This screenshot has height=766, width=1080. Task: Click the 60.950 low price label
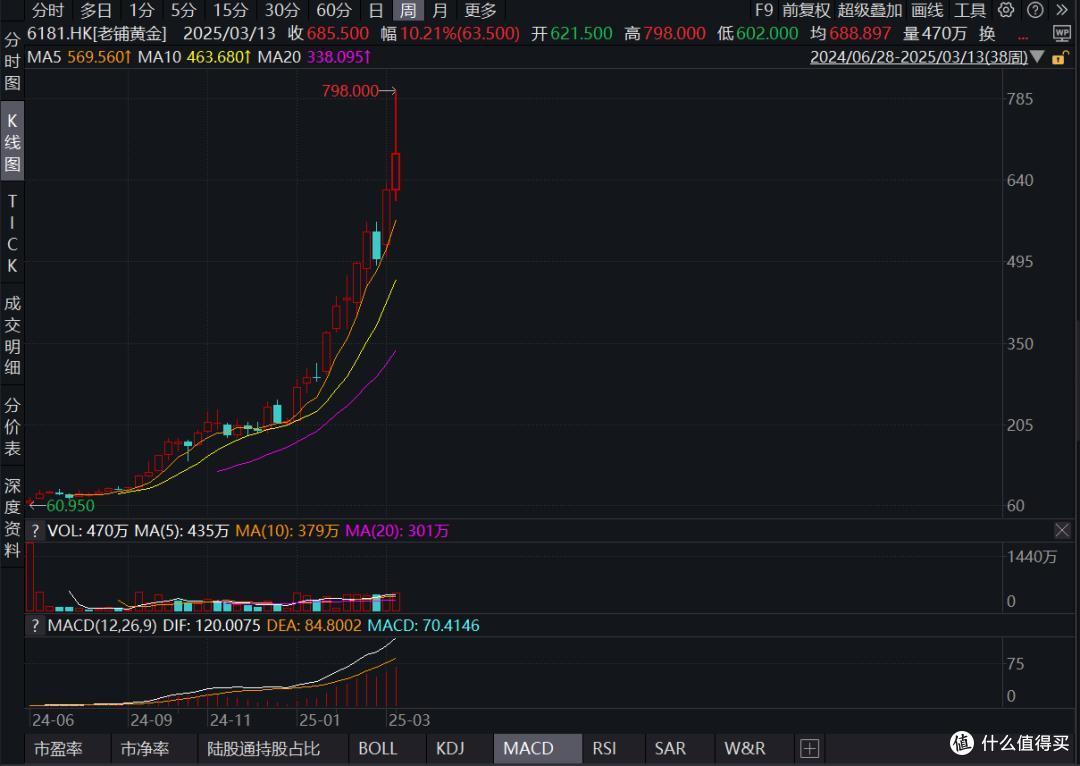tap(70, 506)
